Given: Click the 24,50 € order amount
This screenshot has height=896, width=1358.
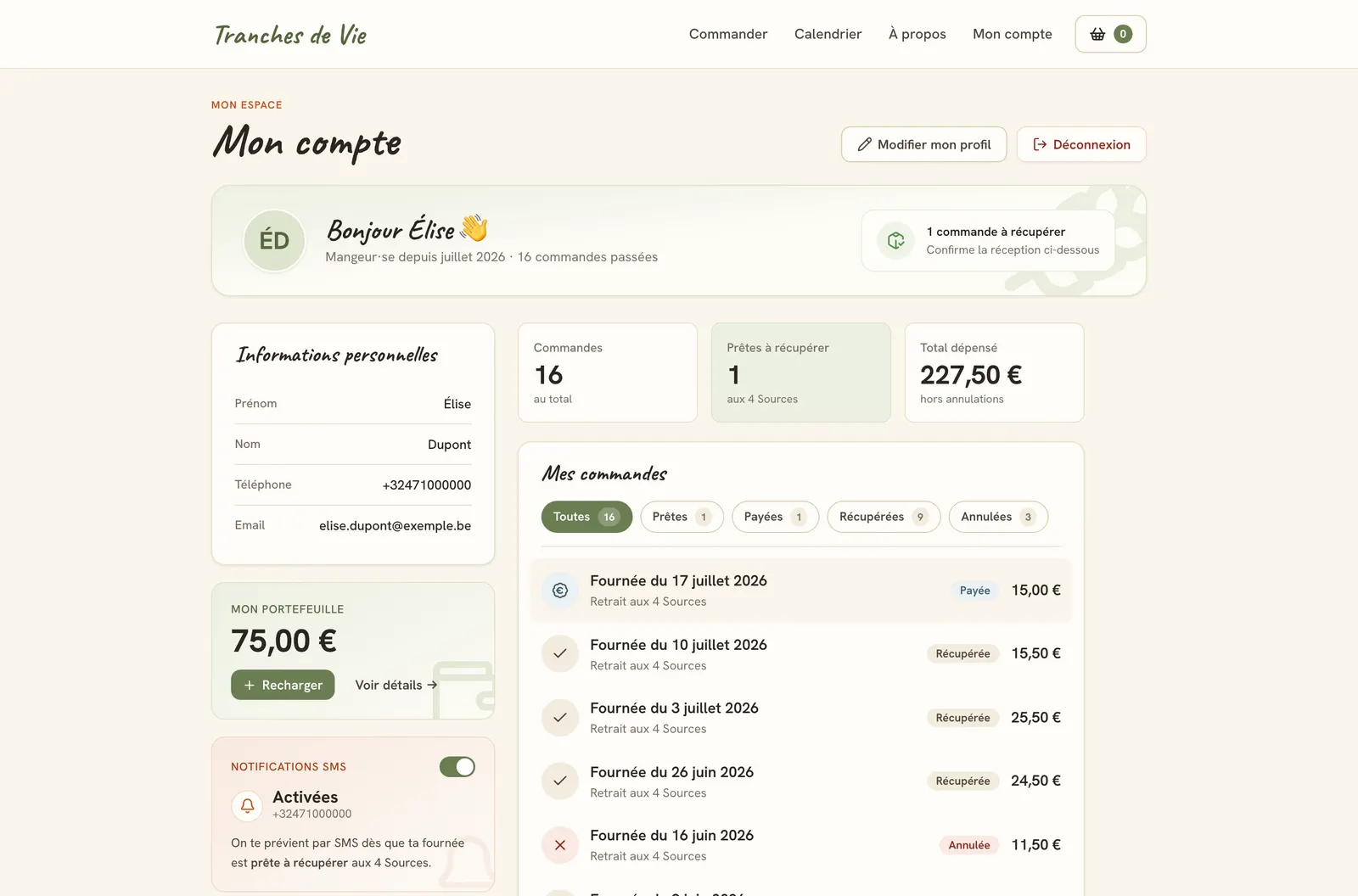Looking at the screenshot, I should click(x=1035, y=781).
